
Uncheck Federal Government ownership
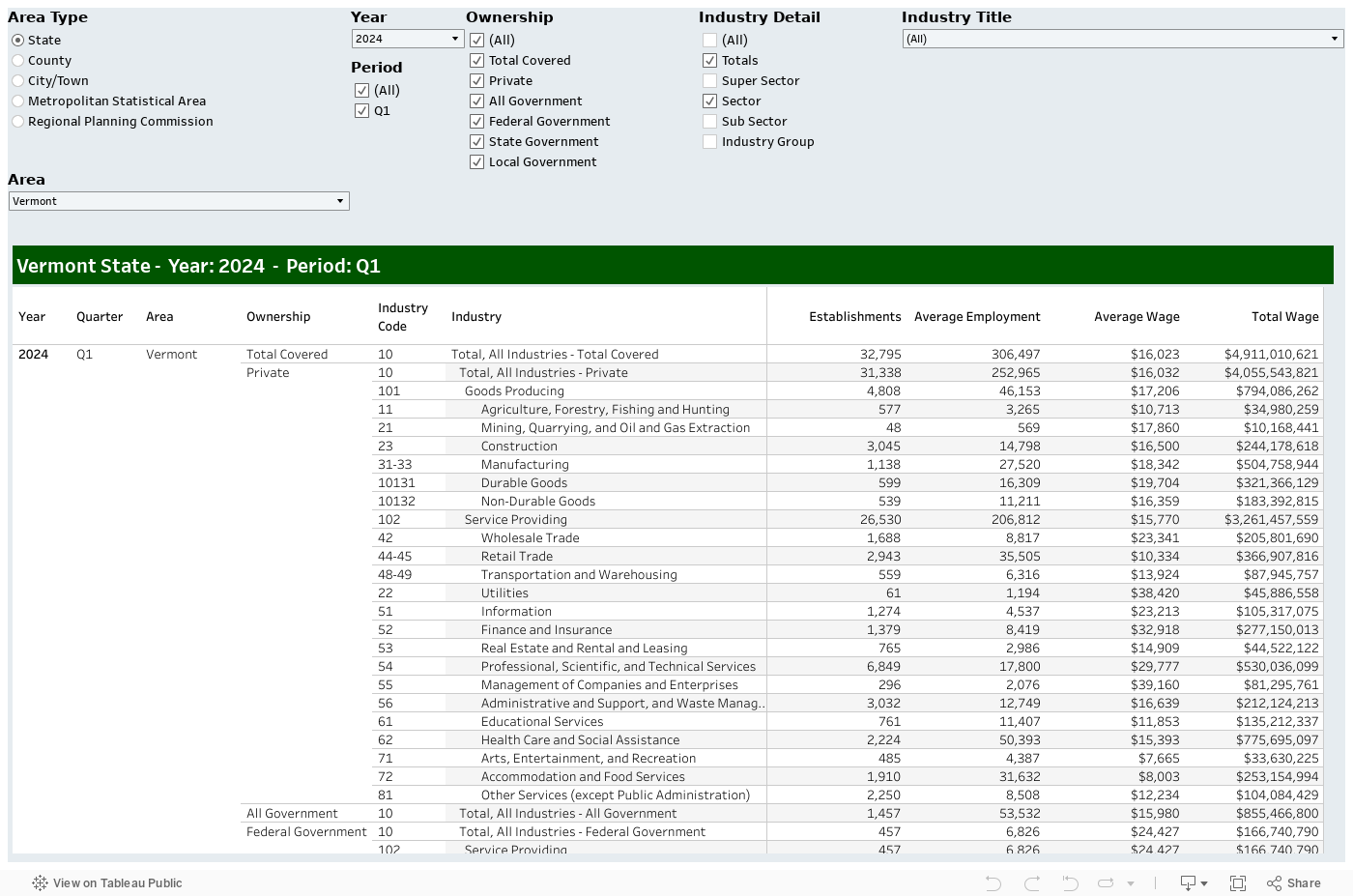[x=477, y=121]
